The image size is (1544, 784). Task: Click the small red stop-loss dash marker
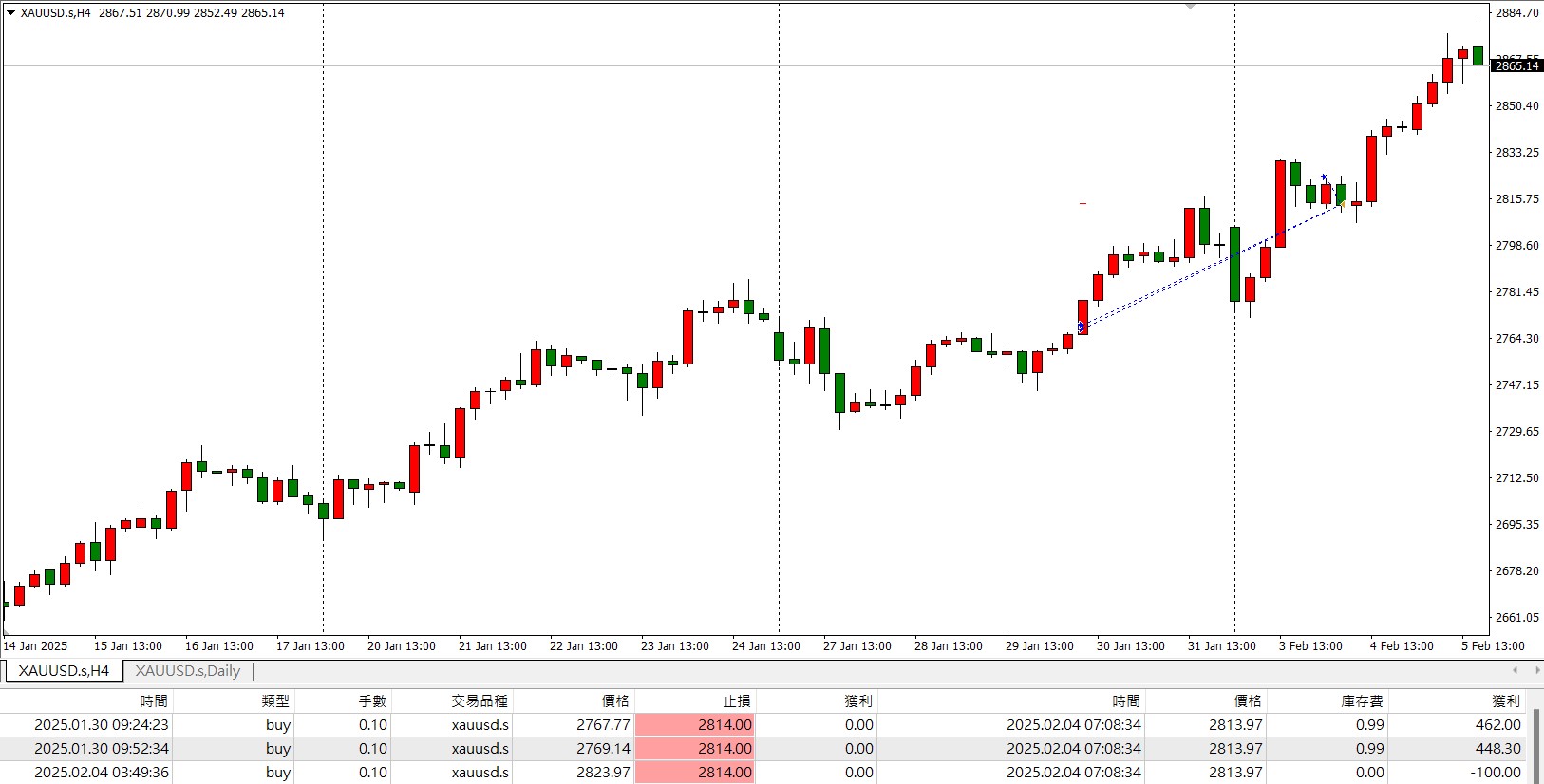[1083, 203]
